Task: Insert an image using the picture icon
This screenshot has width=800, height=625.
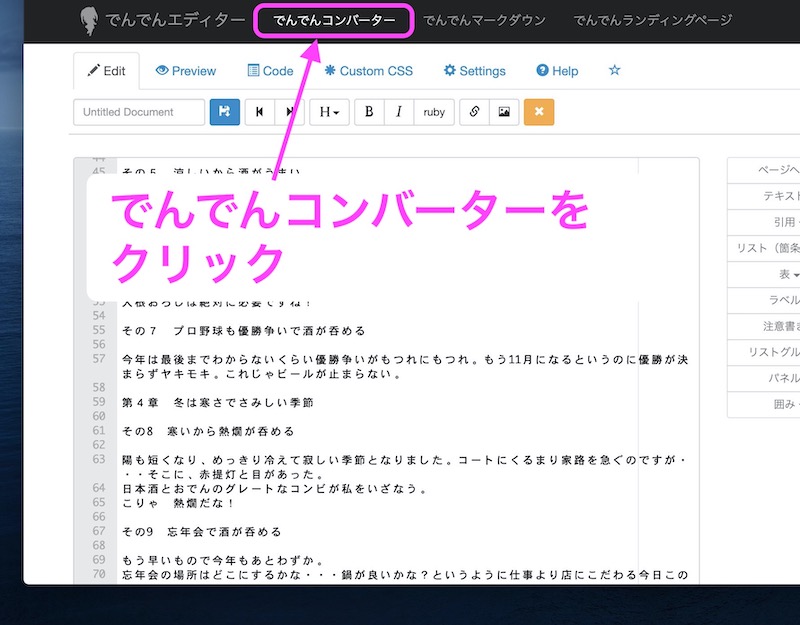Action: click(503, 112)
